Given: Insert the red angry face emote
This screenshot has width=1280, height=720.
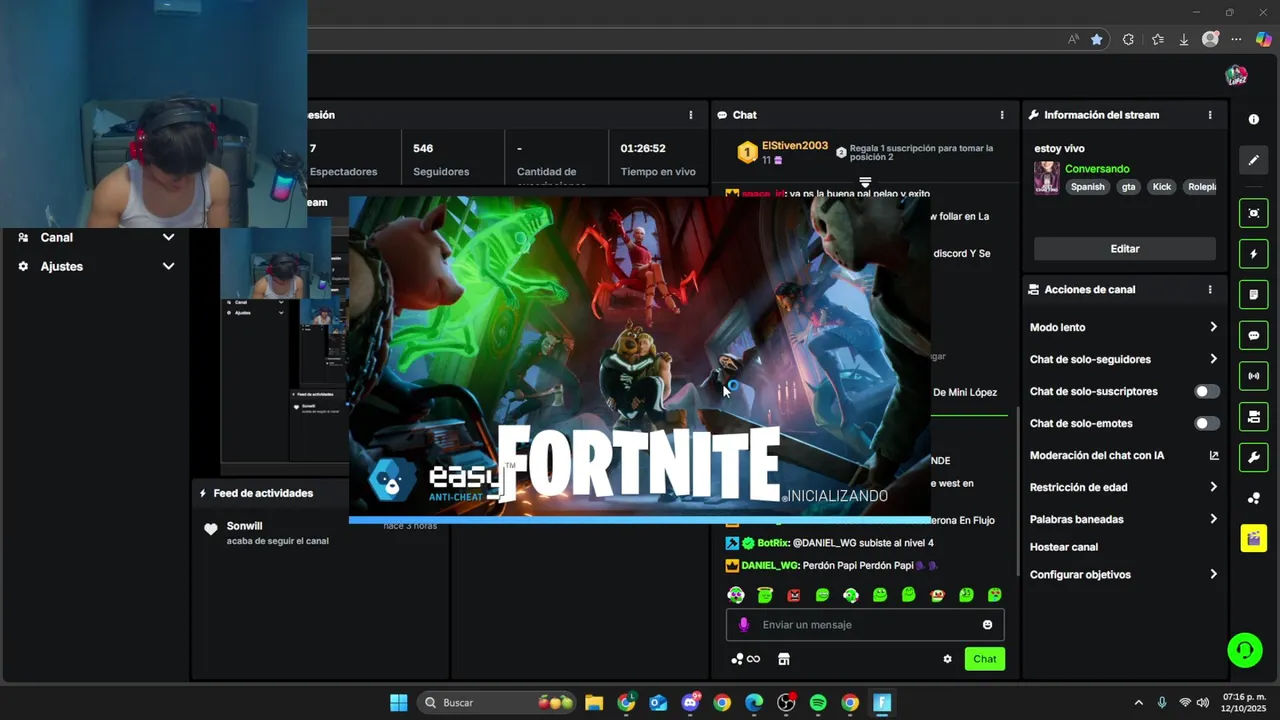Looking at the screenshot, I should 793,595.
